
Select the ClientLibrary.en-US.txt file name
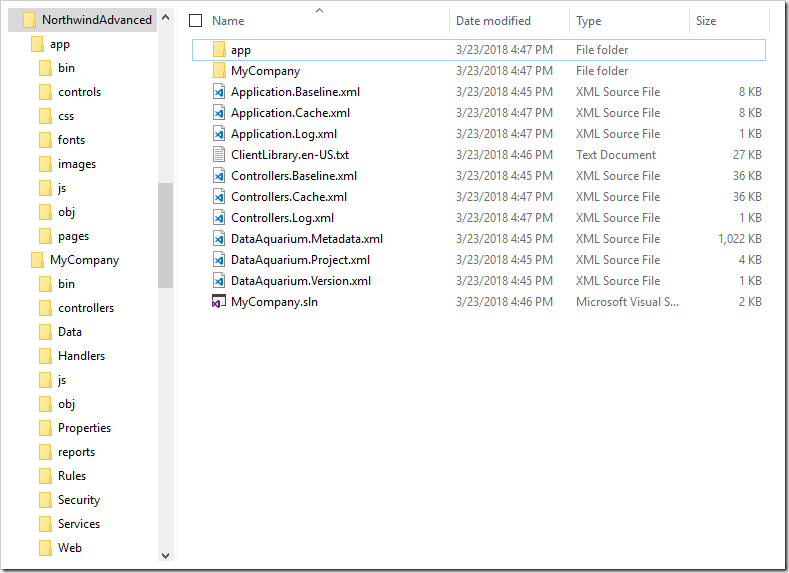(290, 154)
